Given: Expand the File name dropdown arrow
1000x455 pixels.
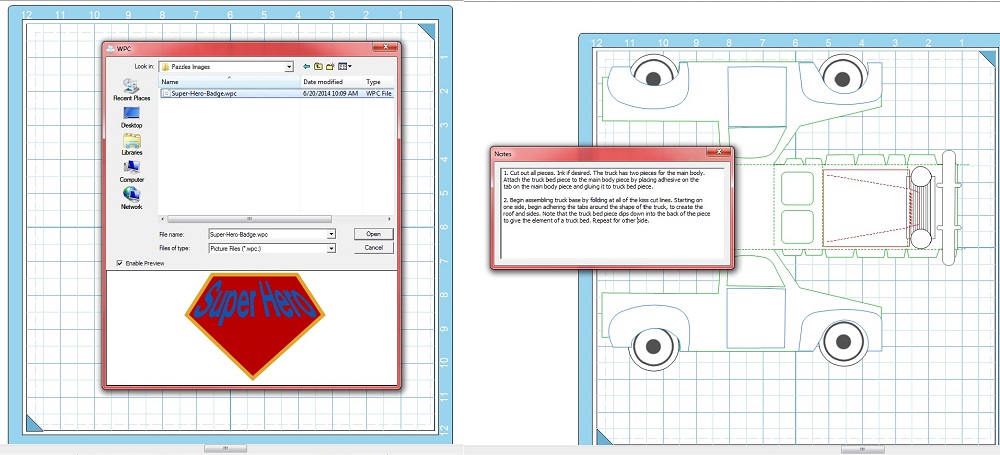Looking at the screenshot, I should [x=331, y=234].
